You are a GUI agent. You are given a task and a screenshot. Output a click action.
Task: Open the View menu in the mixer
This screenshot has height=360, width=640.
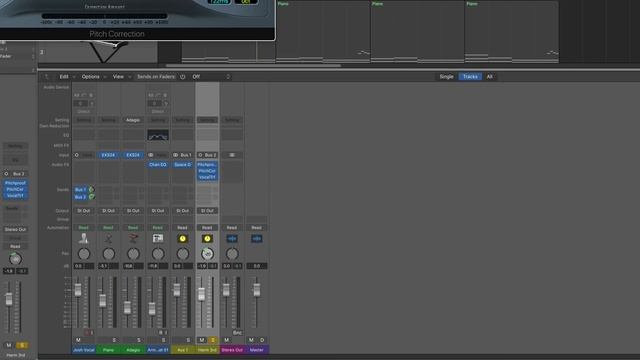click(118, 77)
